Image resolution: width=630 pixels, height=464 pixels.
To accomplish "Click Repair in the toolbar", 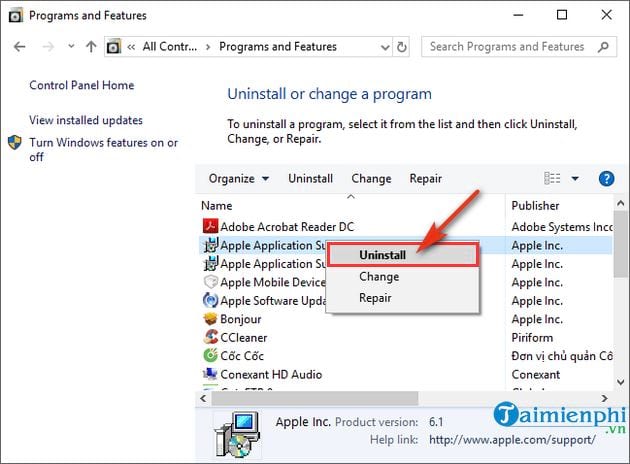I will click(x=425, y=178).
